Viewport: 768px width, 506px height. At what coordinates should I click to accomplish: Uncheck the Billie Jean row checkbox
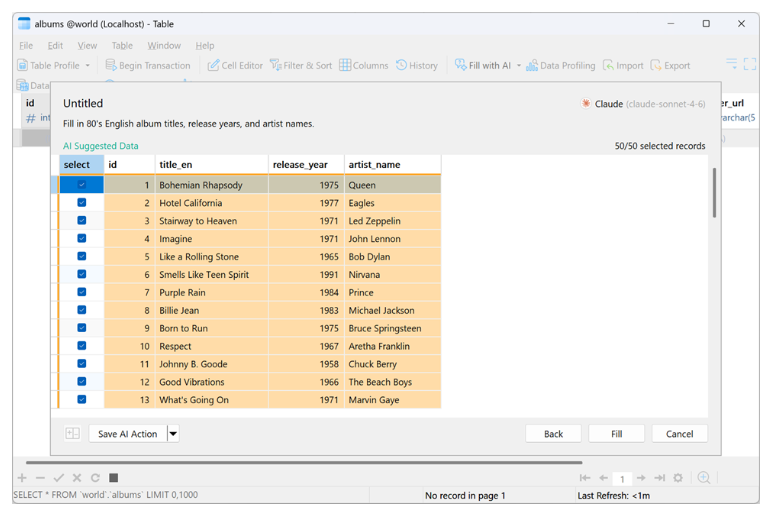[82, 310]
